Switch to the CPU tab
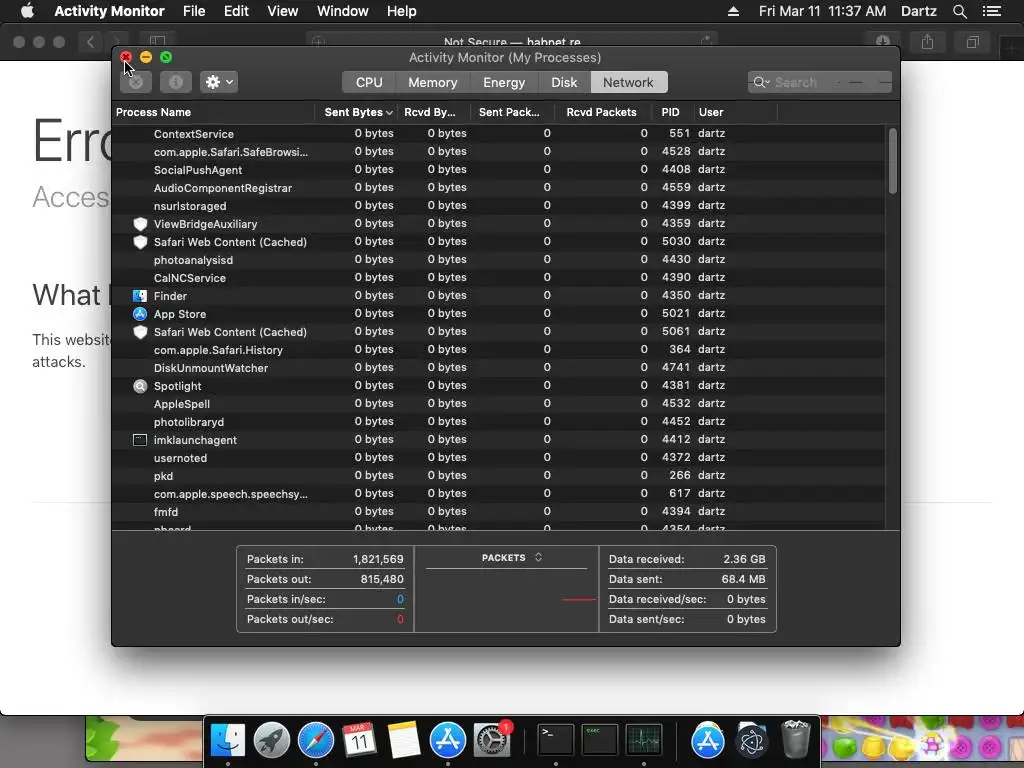The width and height of the screenshot is (1024, 768). tap(369, 82)
